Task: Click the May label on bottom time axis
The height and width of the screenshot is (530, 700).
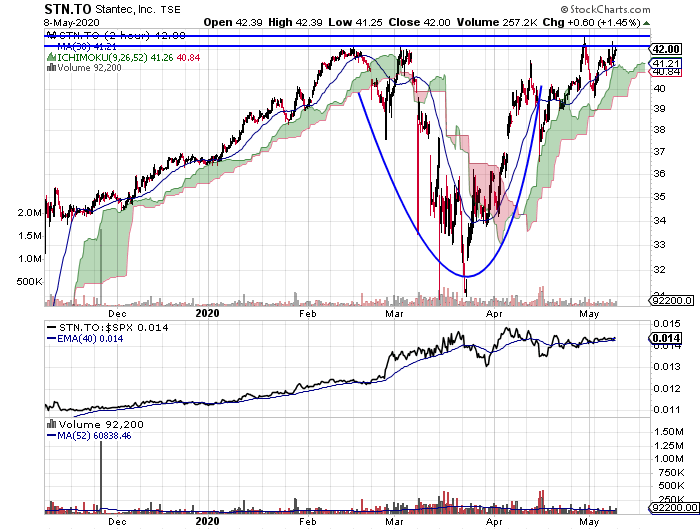Action: tap(588, 522)
